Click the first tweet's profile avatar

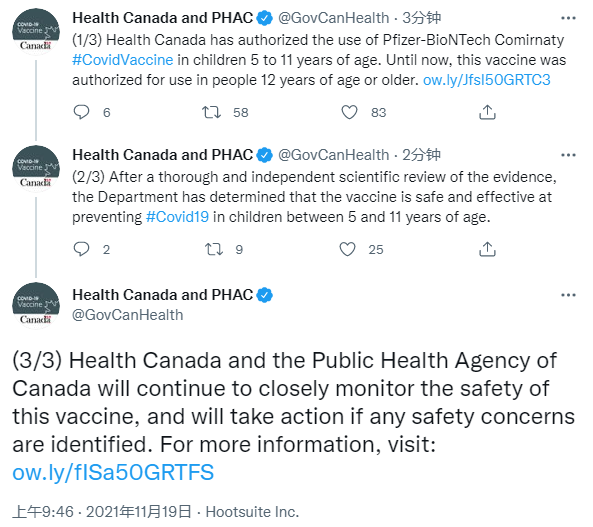(x=36, y=32)
